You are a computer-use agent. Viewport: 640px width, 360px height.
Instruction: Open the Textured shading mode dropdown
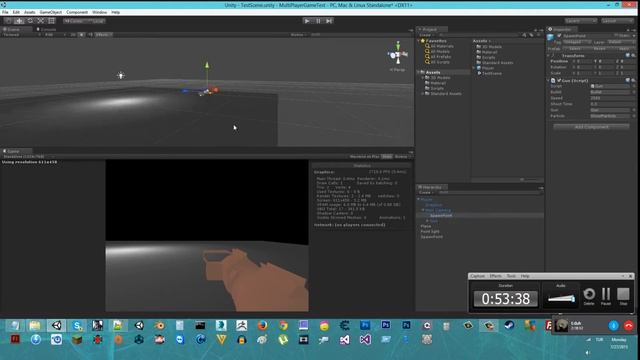[21, 35]
